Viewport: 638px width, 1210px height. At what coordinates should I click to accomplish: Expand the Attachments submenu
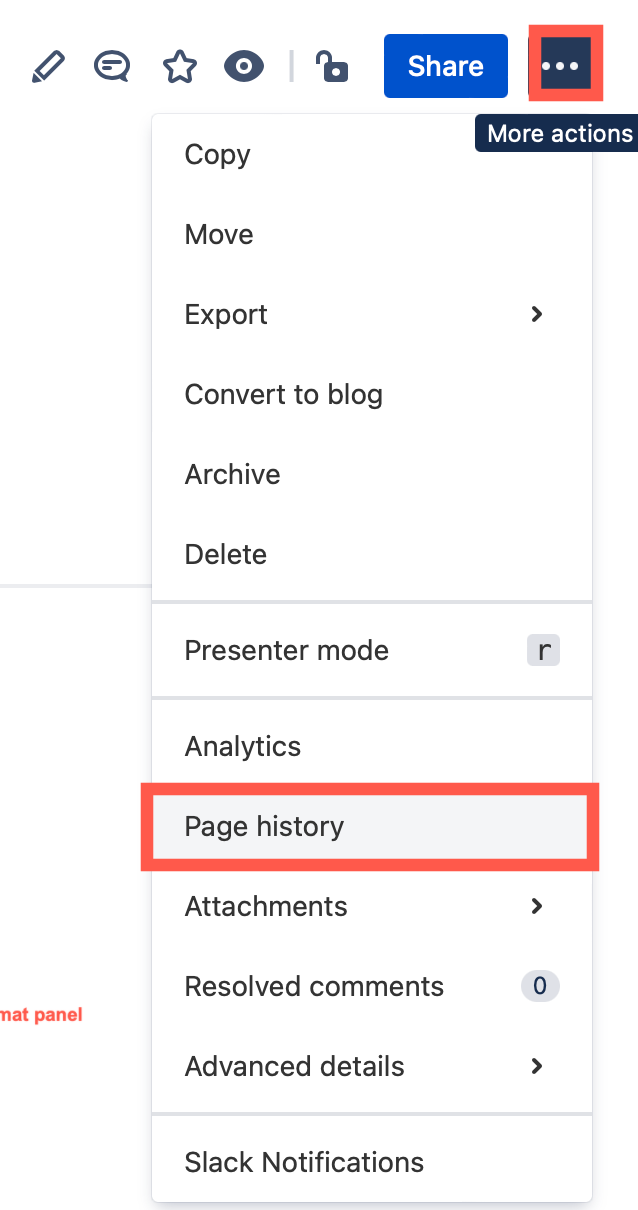click(537, 906)
